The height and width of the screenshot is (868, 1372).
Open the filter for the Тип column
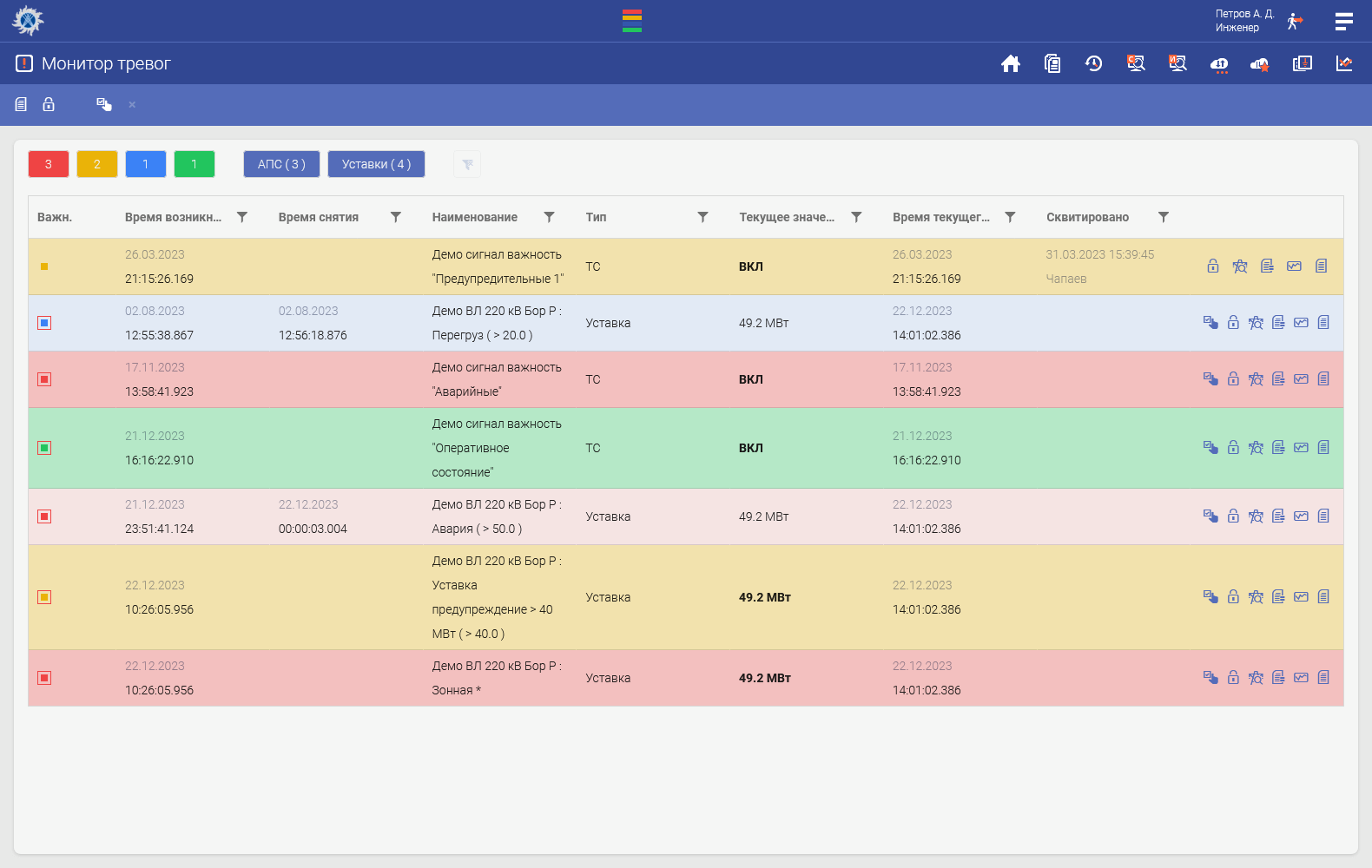pos(702,217)
